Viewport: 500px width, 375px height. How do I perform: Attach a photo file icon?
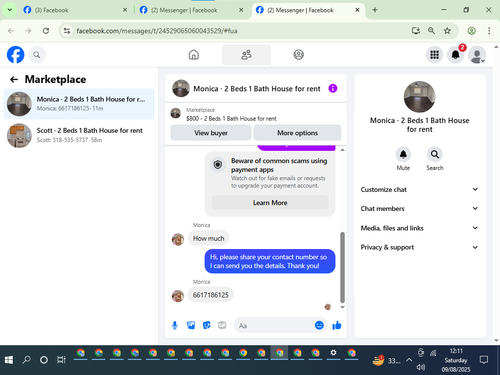tap(191, 325)
